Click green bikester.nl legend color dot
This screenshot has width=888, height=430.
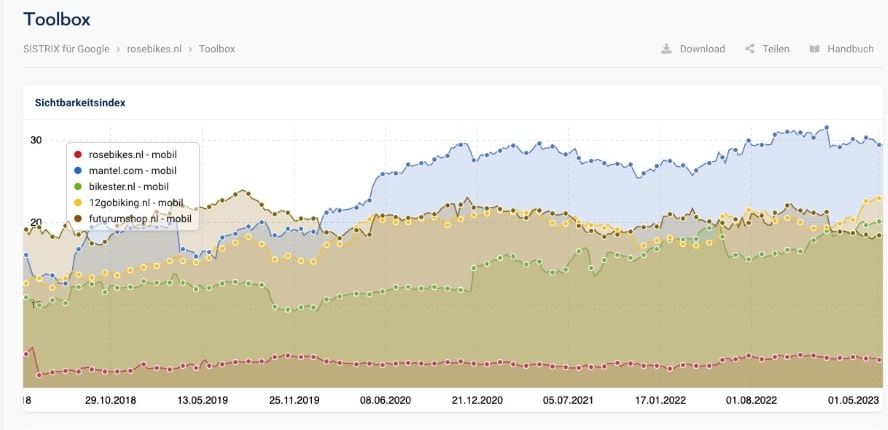coord(78,186)
